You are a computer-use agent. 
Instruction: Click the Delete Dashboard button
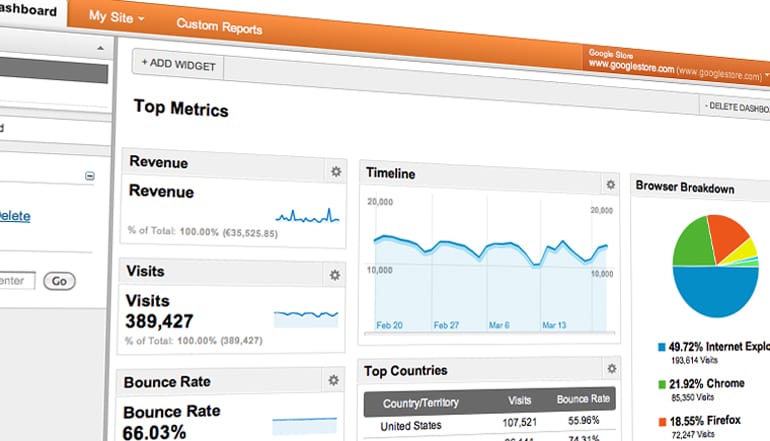tap(735, 105)
